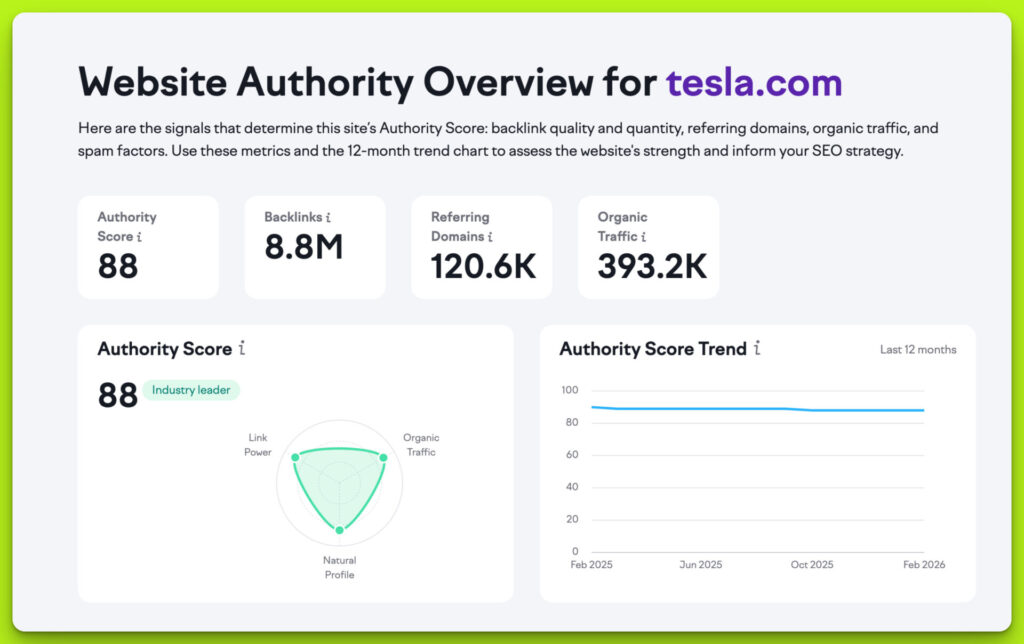Click the Industry leader badge

191,390
